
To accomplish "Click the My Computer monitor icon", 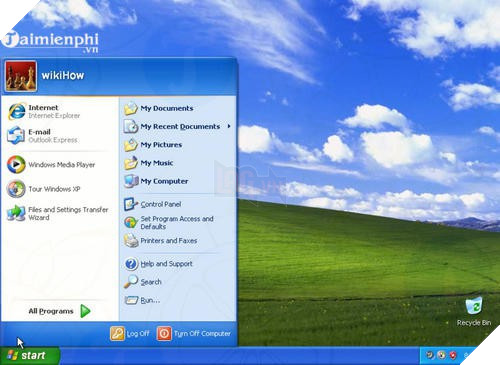I will point(131,181).
